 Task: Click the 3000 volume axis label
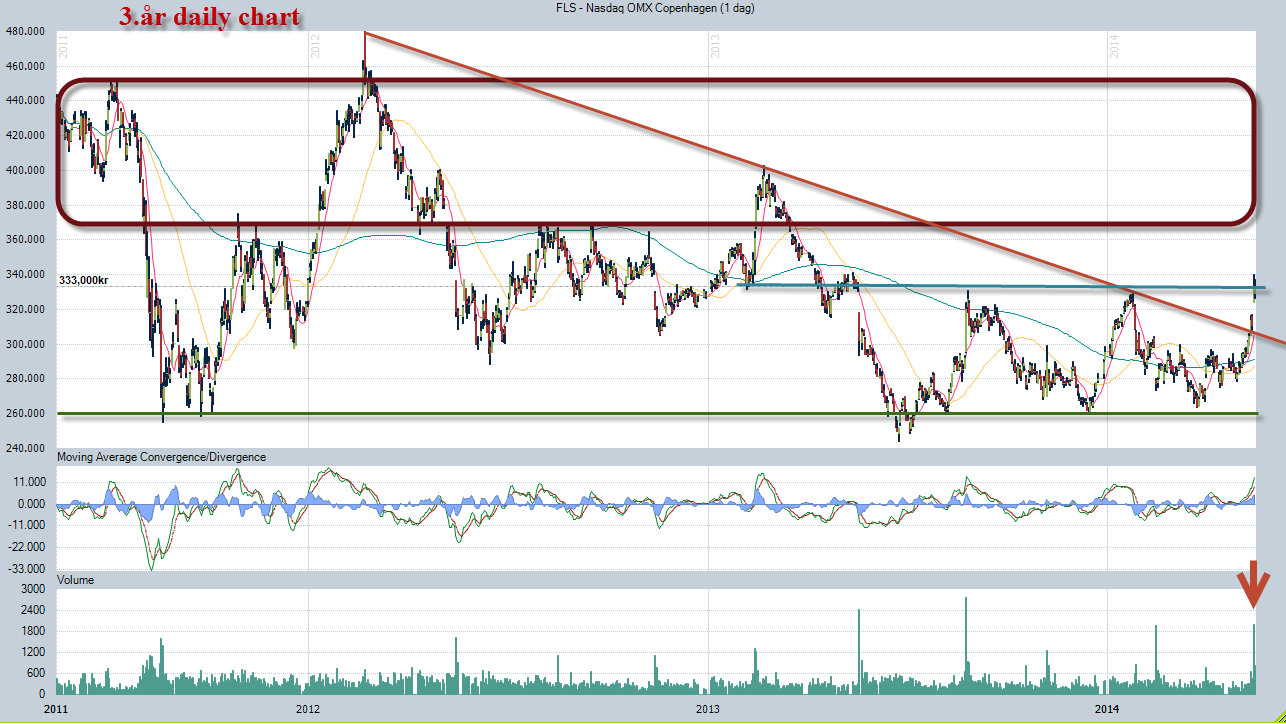coord(36,590)
